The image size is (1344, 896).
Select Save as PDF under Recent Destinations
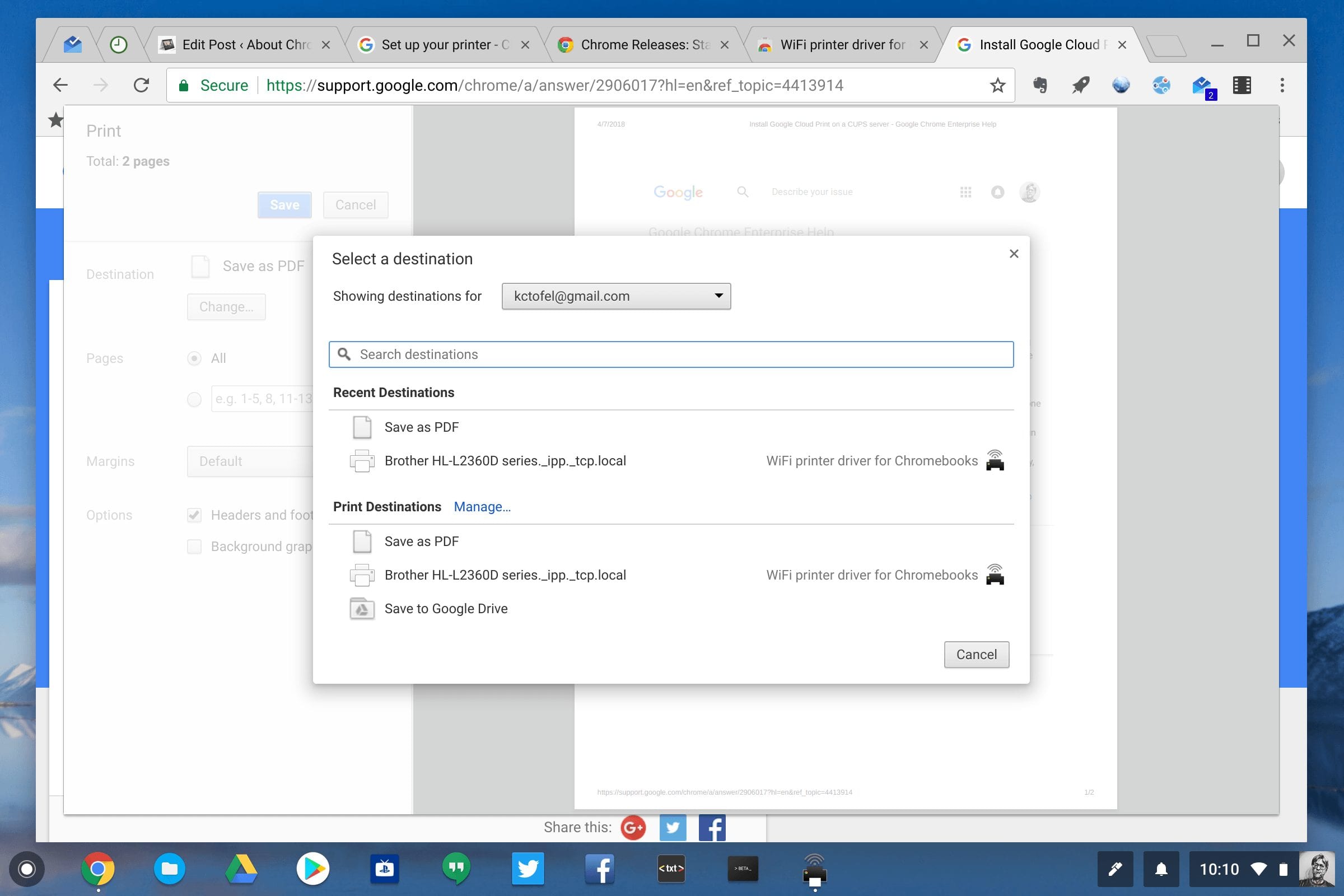click(x=671, y=427)
